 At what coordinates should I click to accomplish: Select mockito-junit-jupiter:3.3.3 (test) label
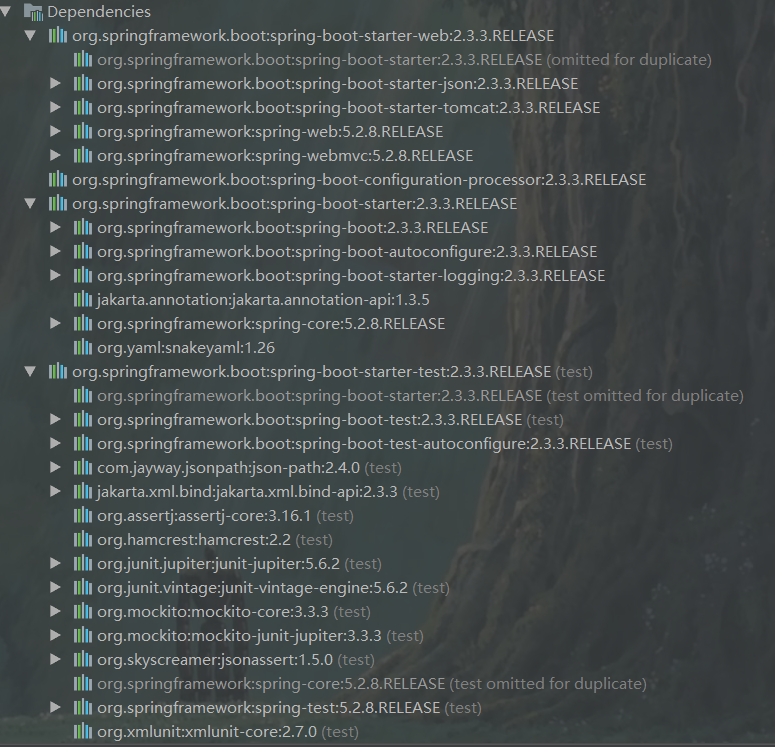pyautogui.click(x=260, y=636)
